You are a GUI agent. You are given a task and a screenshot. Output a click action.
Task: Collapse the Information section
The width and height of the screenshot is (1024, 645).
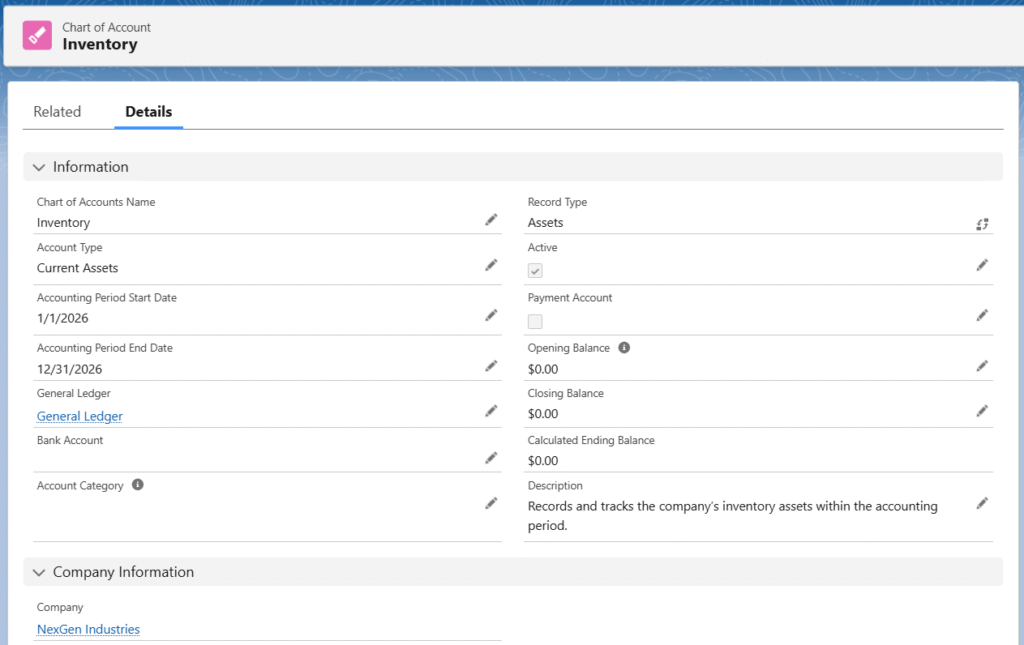coord(39,167)
